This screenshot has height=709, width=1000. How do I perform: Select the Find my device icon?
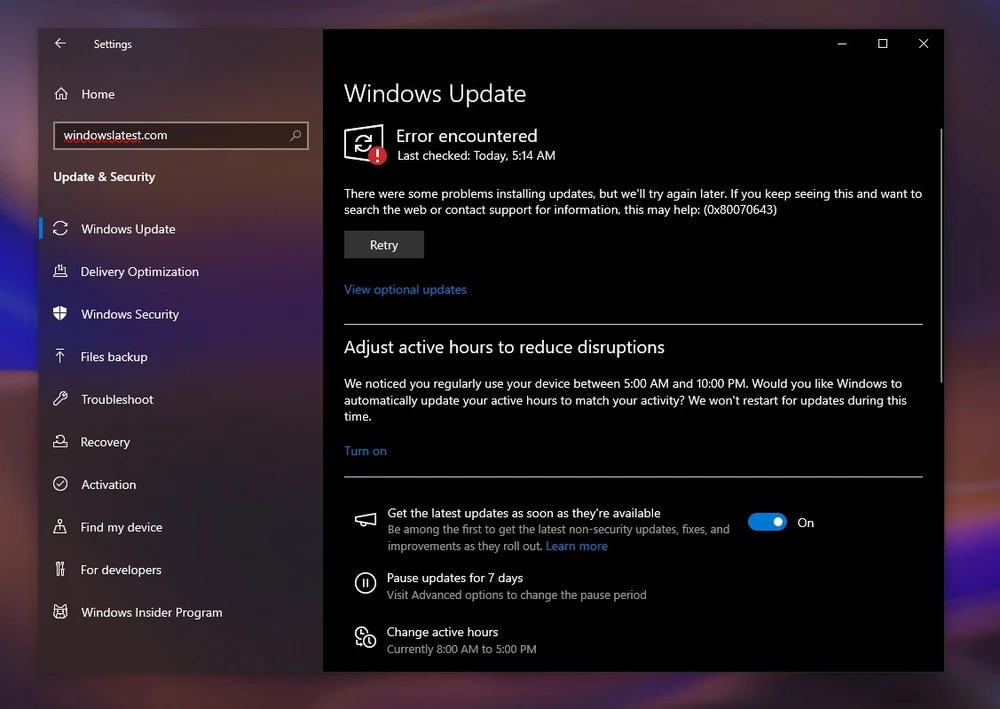61,527
